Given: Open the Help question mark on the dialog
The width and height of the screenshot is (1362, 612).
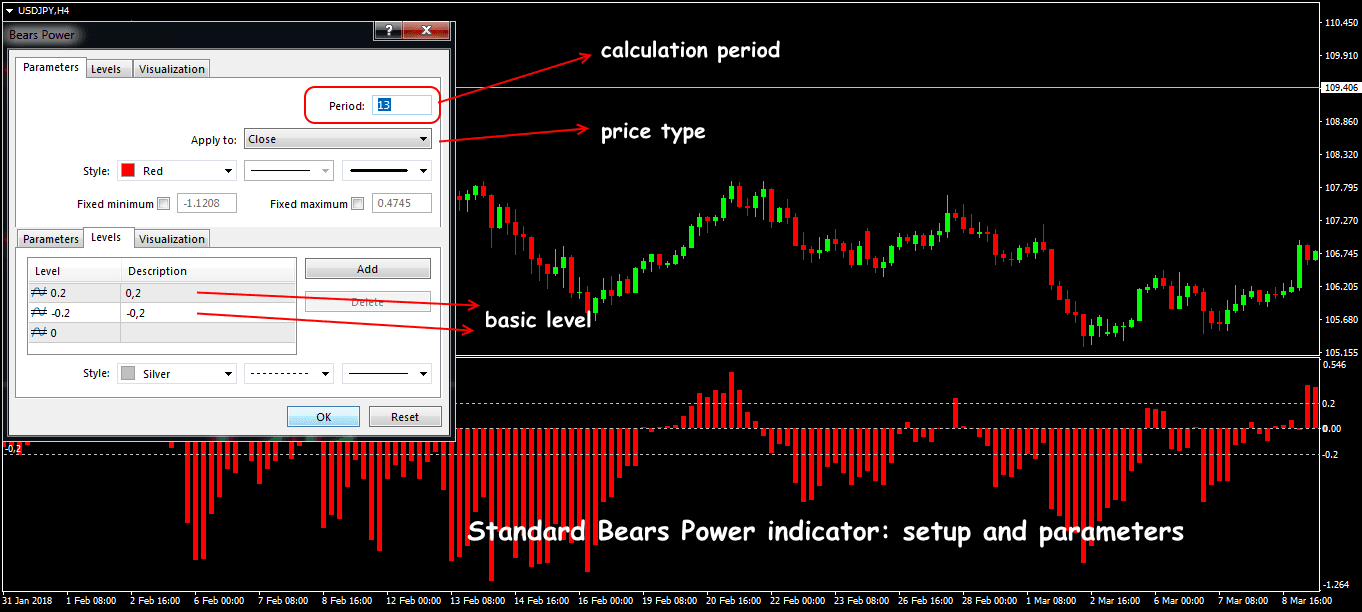Looking at the screenshot, I should point(388,30).
